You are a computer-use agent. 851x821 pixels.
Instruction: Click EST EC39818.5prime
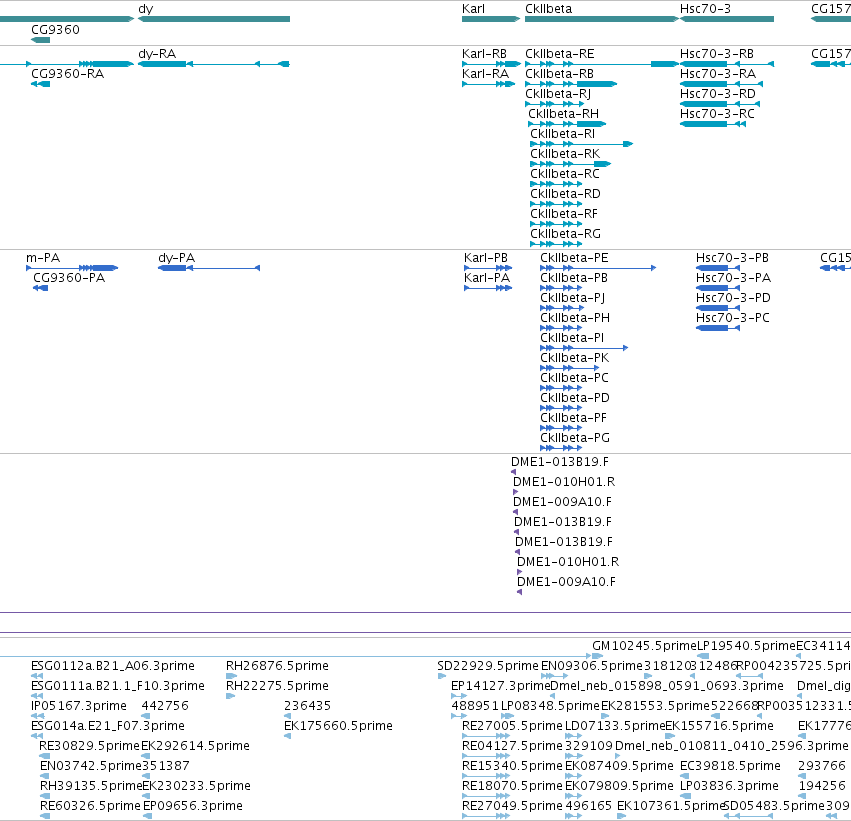[x=685, y=777]
